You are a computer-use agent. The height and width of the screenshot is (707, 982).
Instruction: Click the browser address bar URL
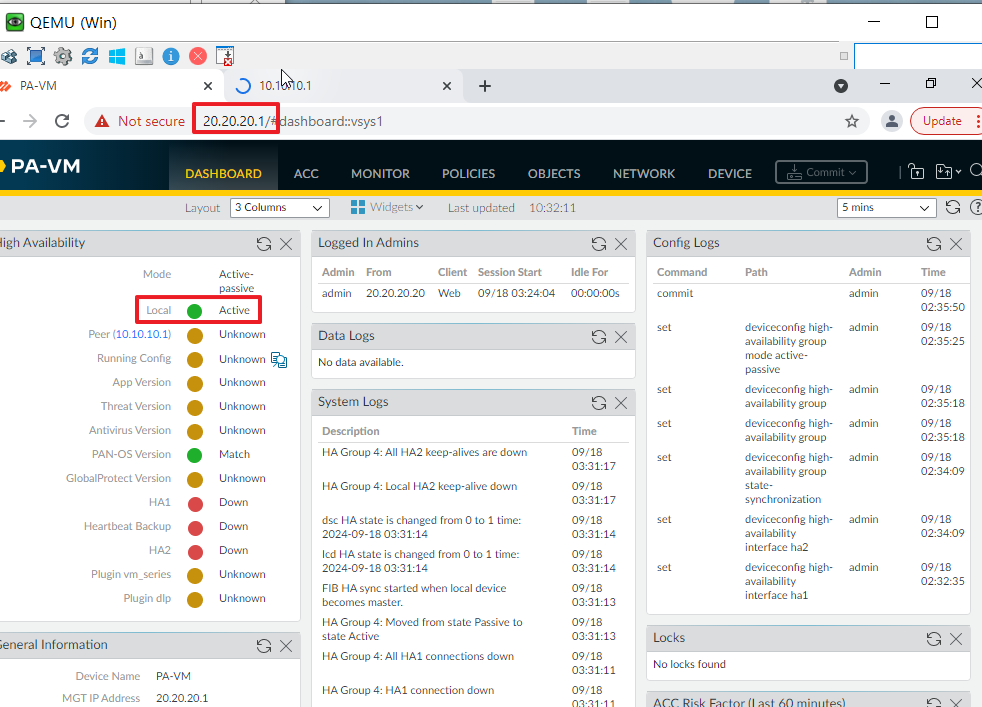292,121
